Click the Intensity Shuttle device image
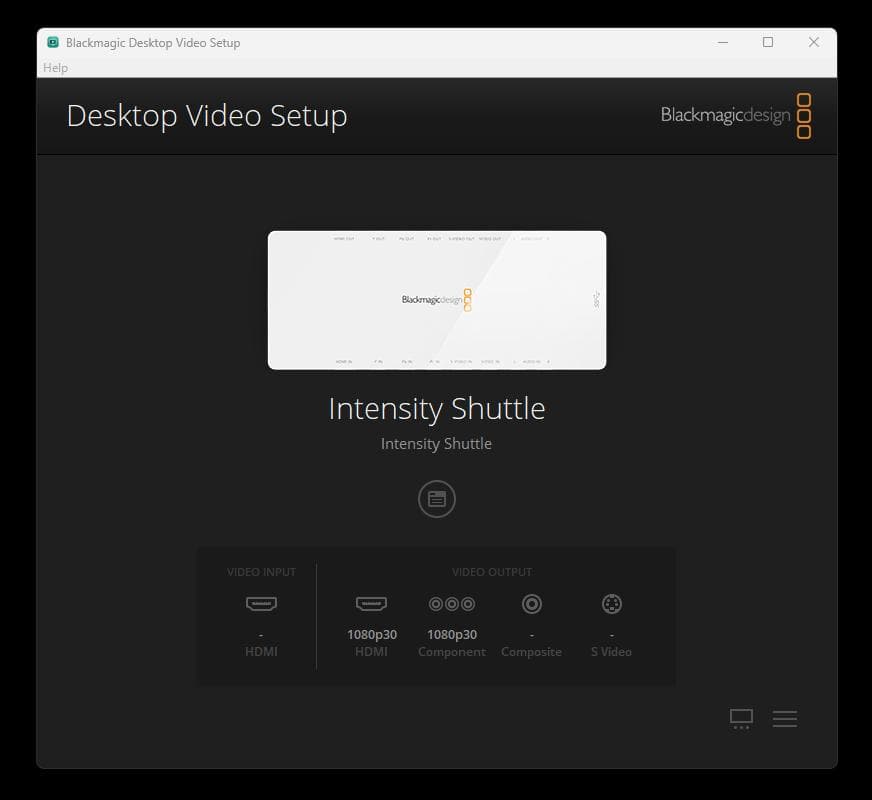 (x=436, y=299)
